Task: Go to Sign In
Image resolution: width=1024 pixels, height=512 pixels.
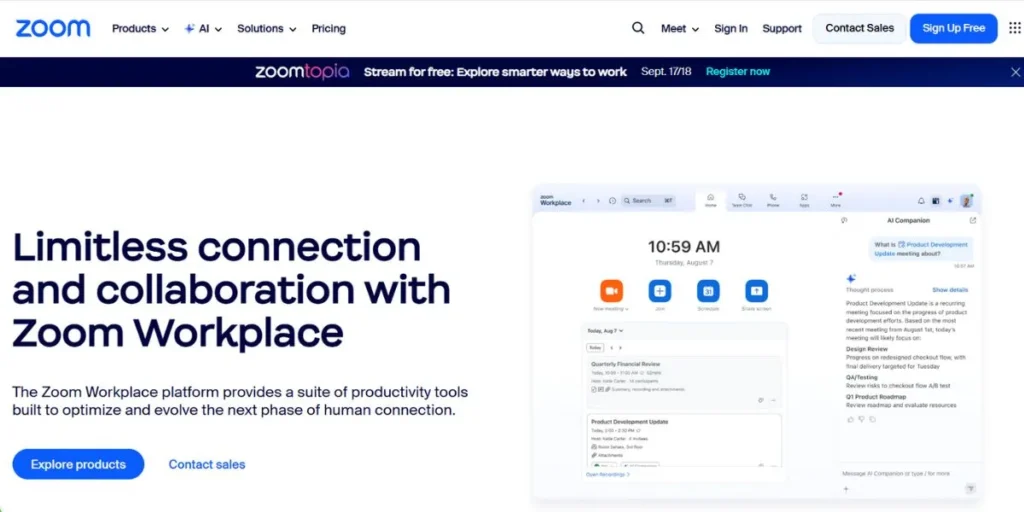Action: coord(731,29)
